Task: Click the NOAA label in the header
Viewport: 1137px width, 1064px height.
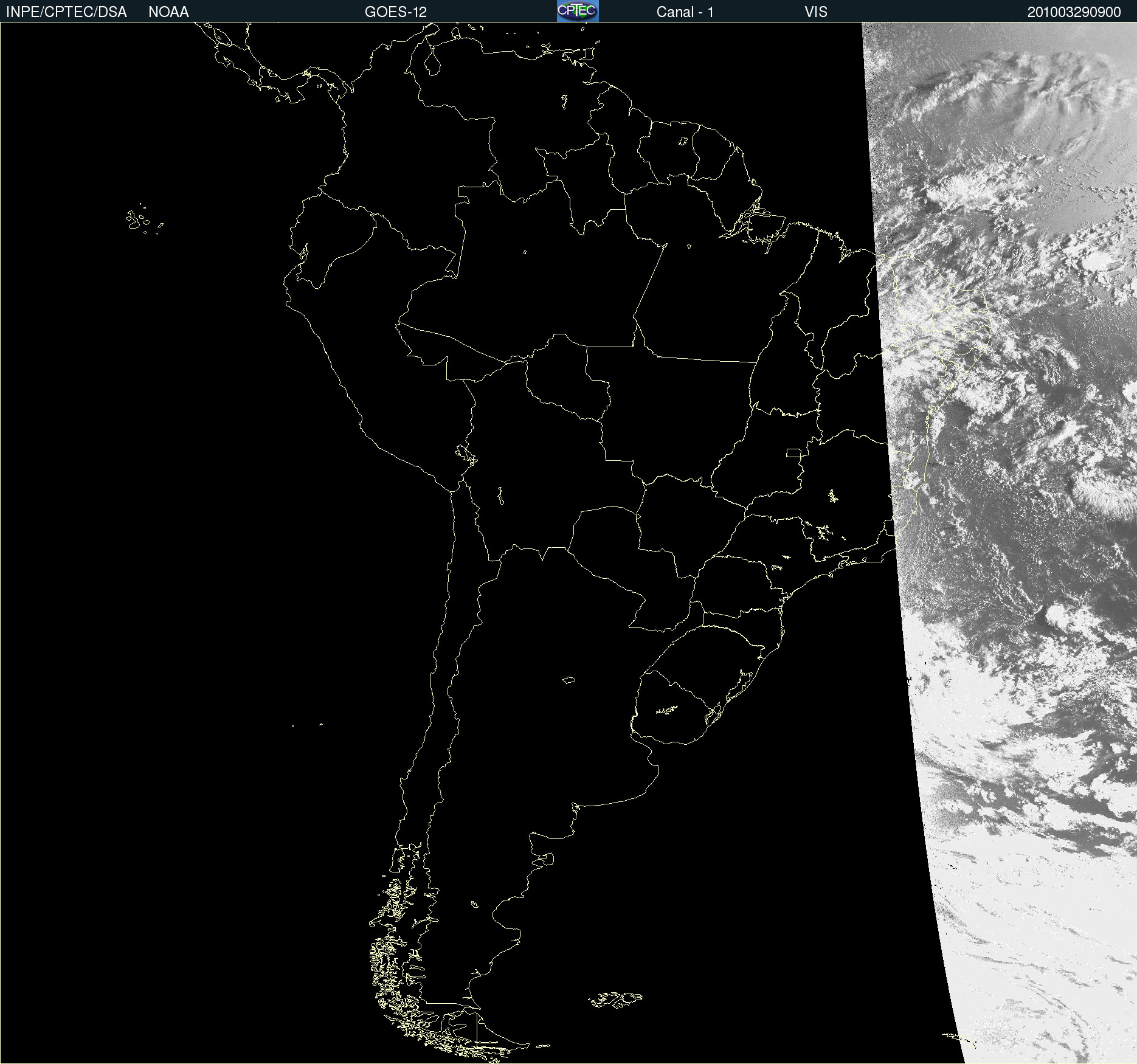Action: 168,12
